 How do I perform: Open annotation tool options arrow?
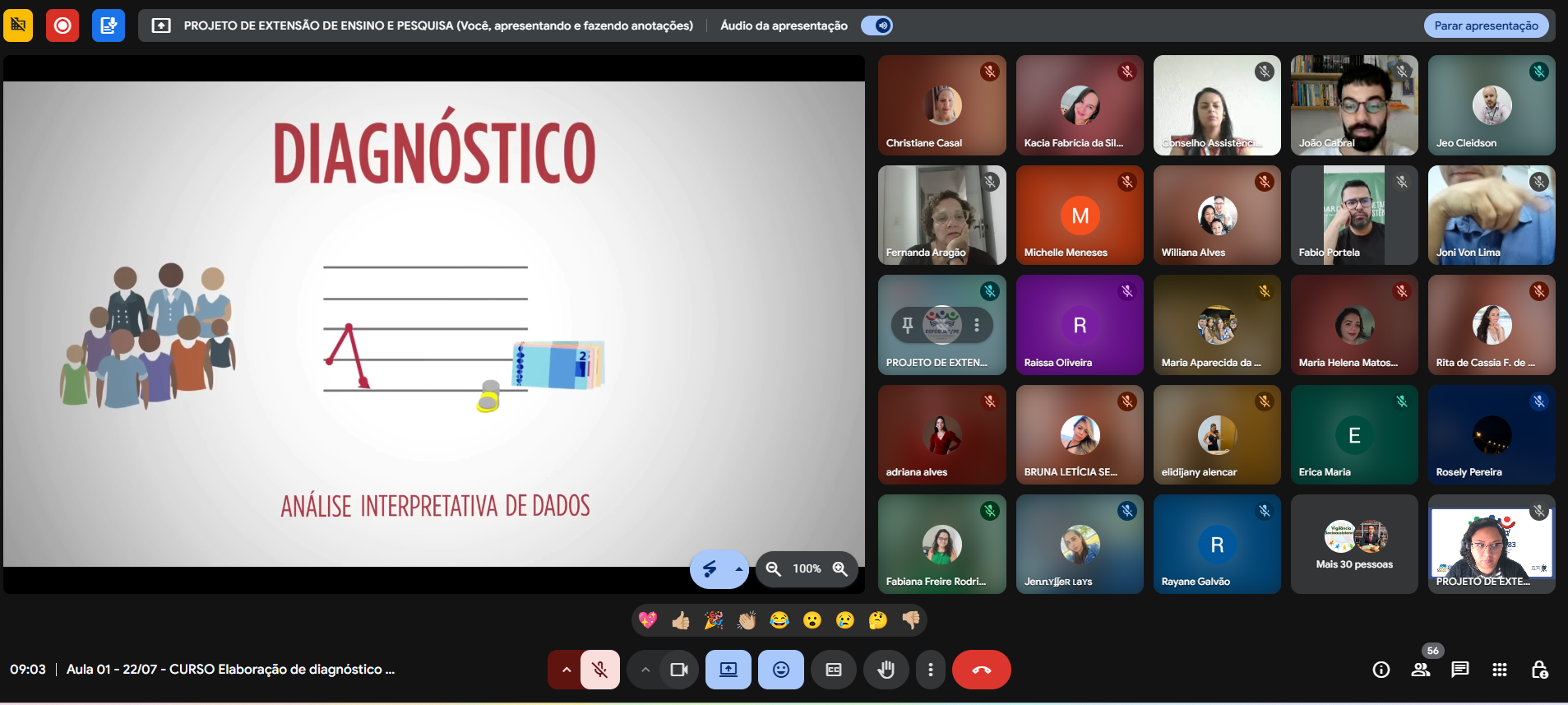[x=738, y=569]
